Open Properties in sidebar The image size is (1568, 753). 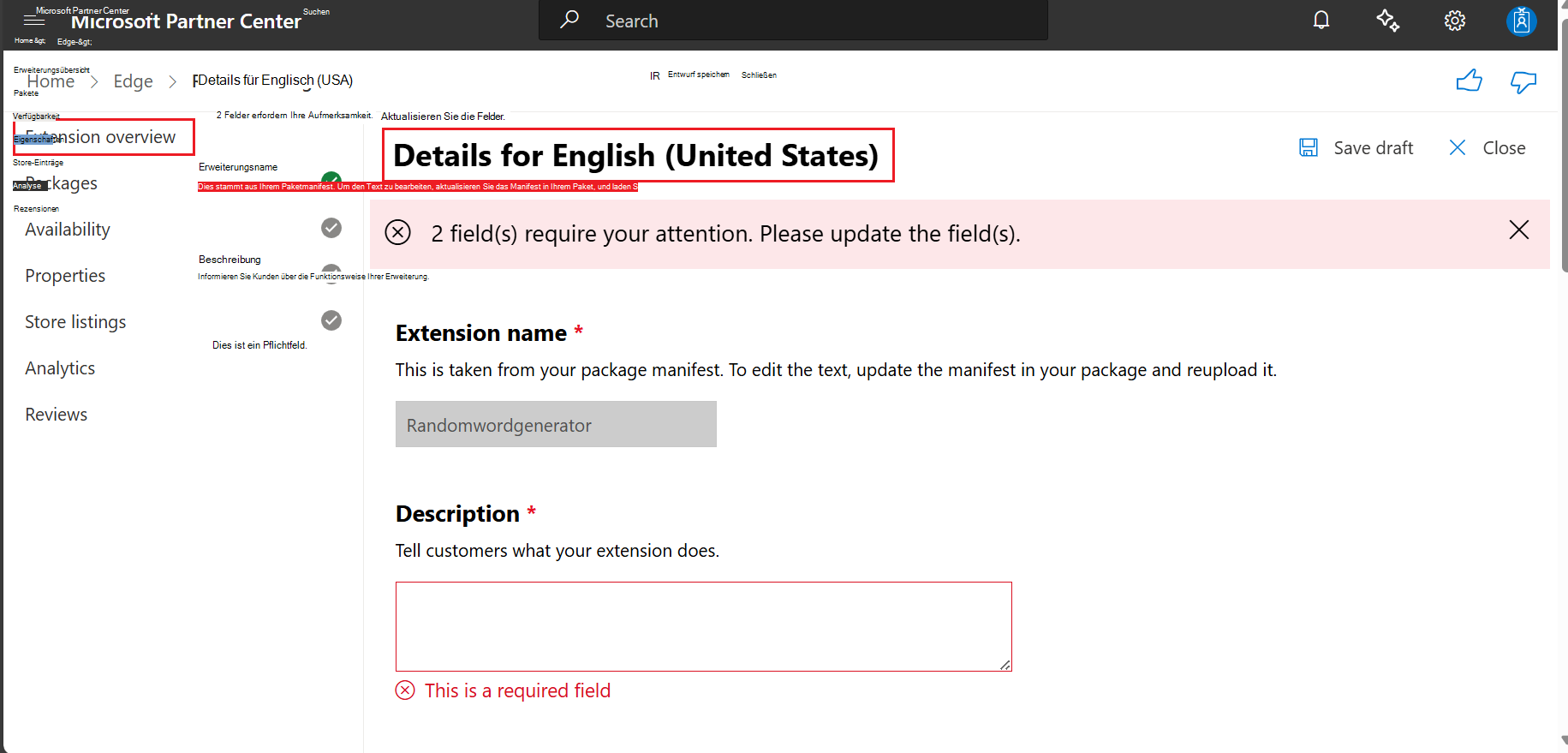65,276
